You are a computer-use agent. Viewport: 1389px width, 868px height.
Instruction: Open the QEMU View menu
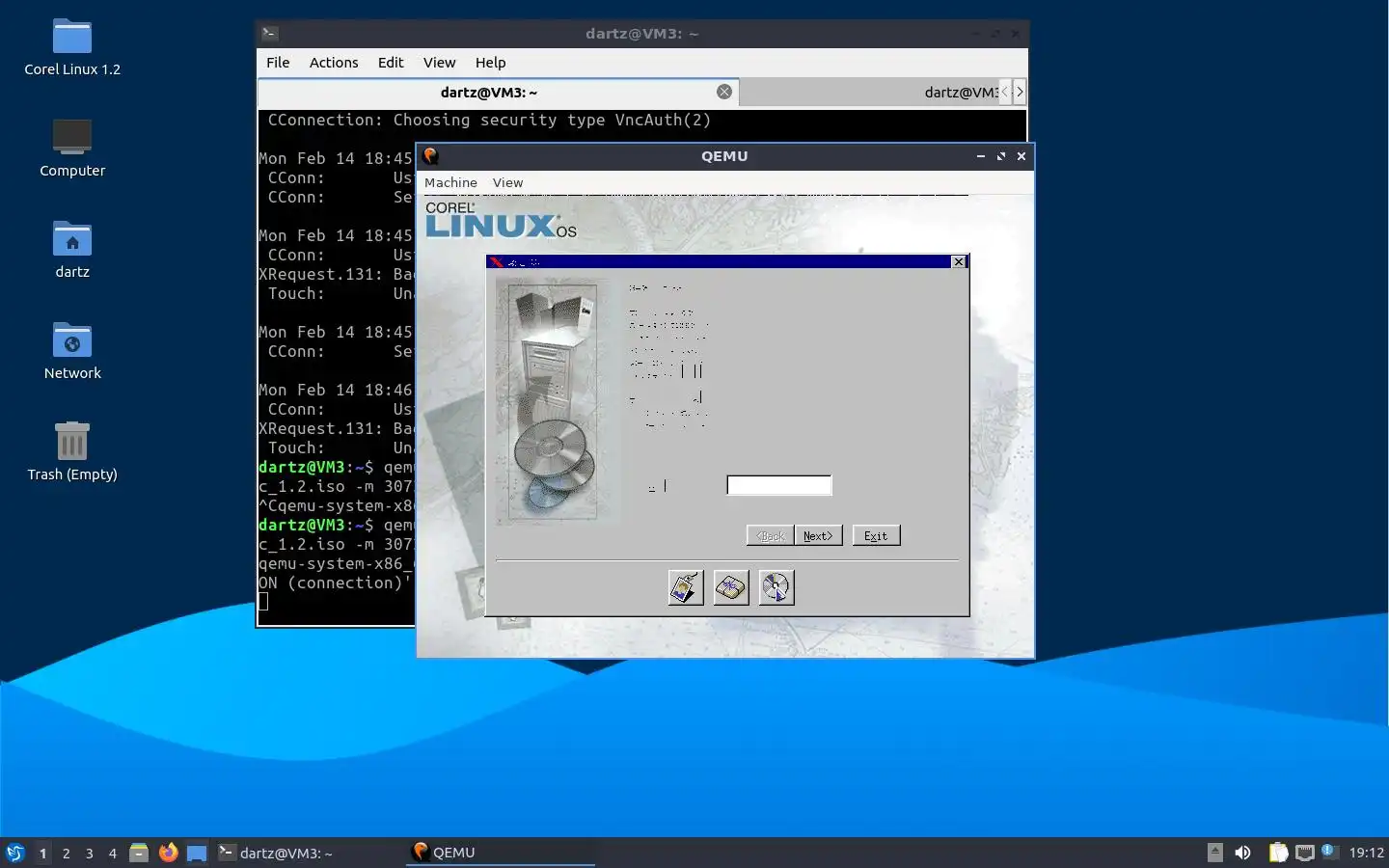[x=507, y=182]
